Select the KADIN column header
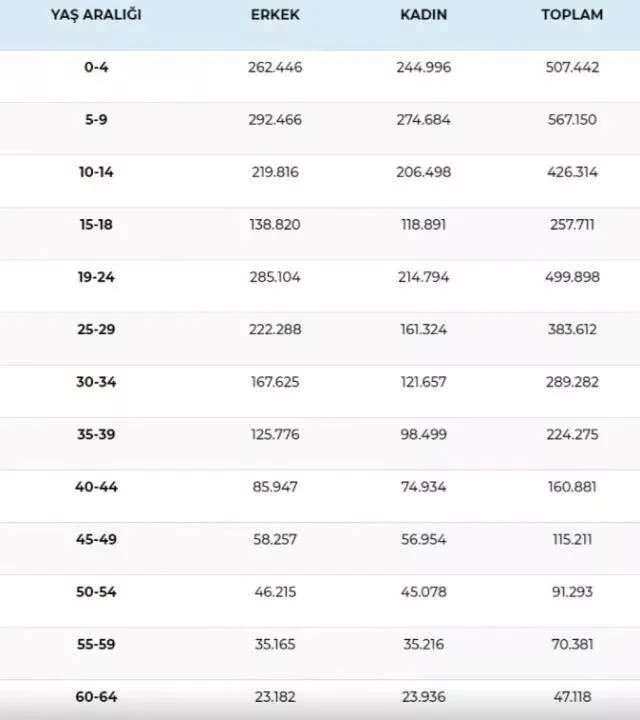Image resolution: width=640 pixels, height=720 pixels. (423, 15)
